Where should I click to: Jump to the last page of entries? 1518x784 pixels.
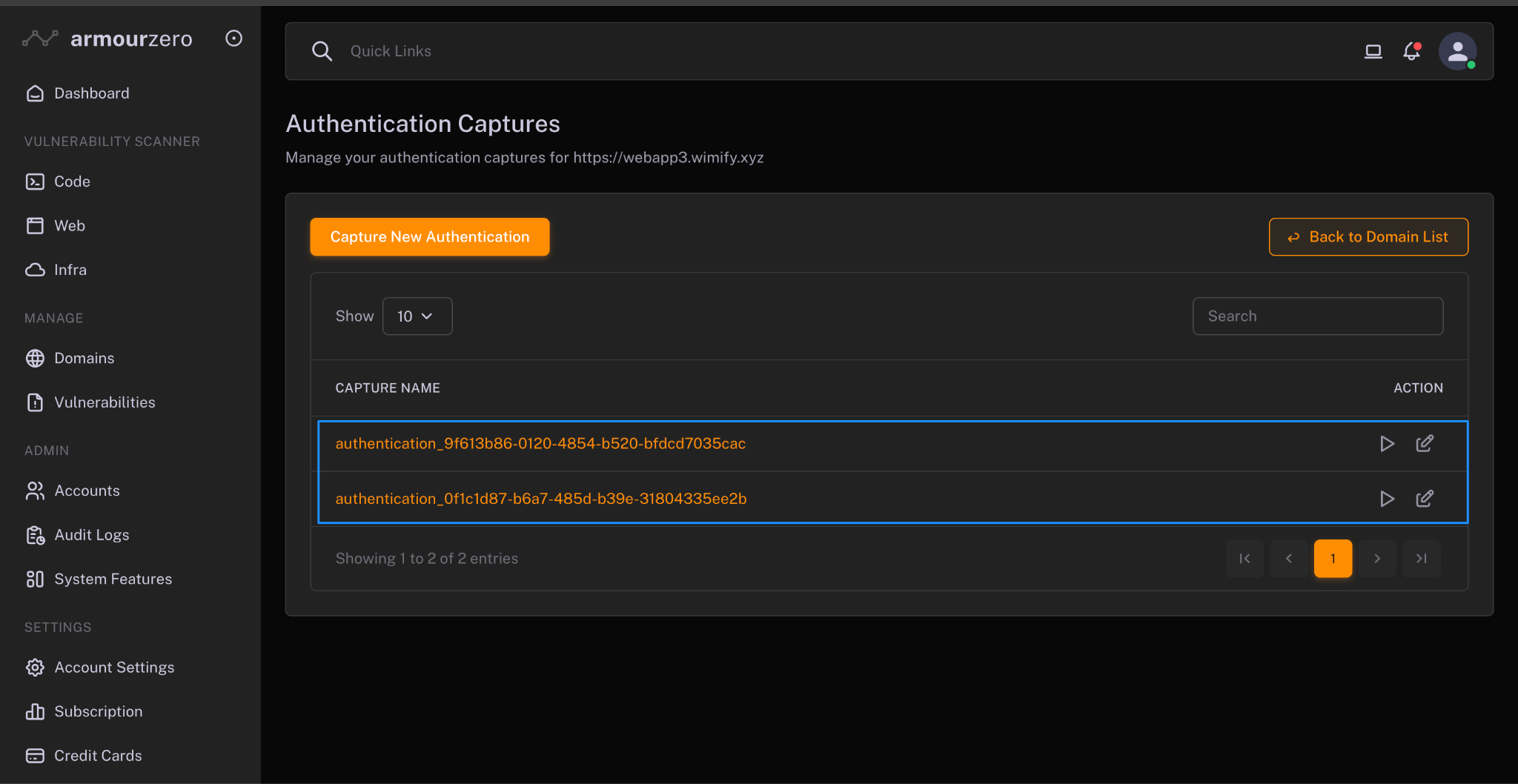(x=1421, y=559)
